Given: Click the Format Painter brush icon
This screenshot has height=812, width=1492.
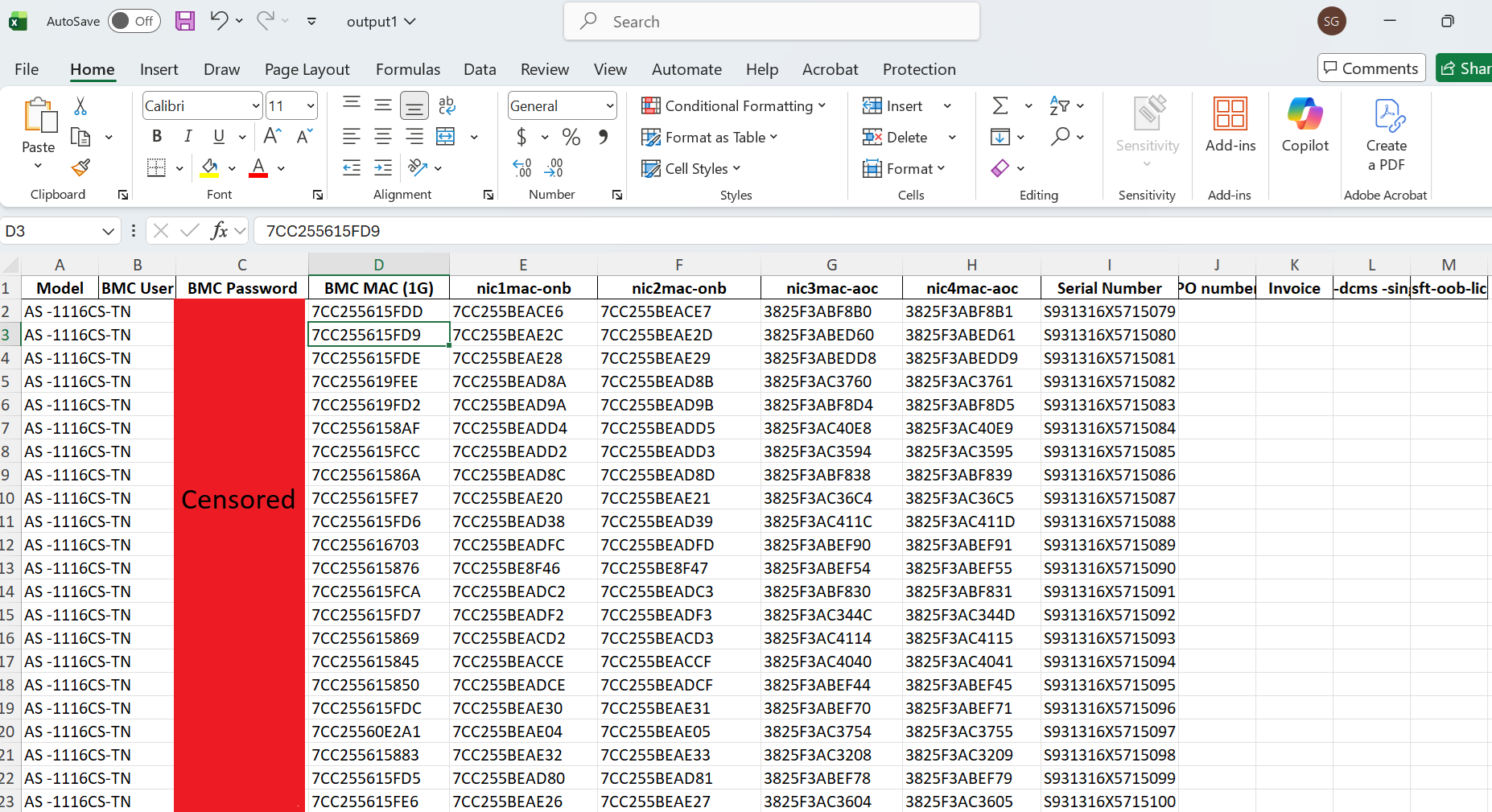Looking at the screenshot, I should [x=80, y=168].
